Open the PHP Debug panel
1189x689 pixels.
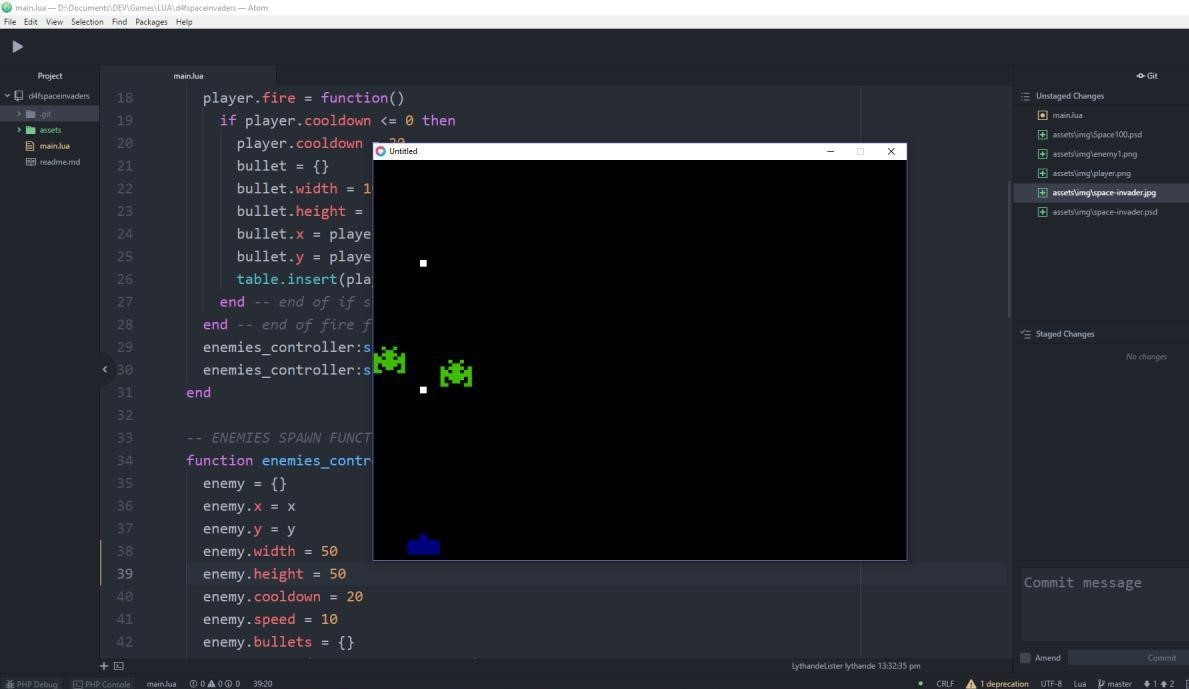click(x=31, y=684)
